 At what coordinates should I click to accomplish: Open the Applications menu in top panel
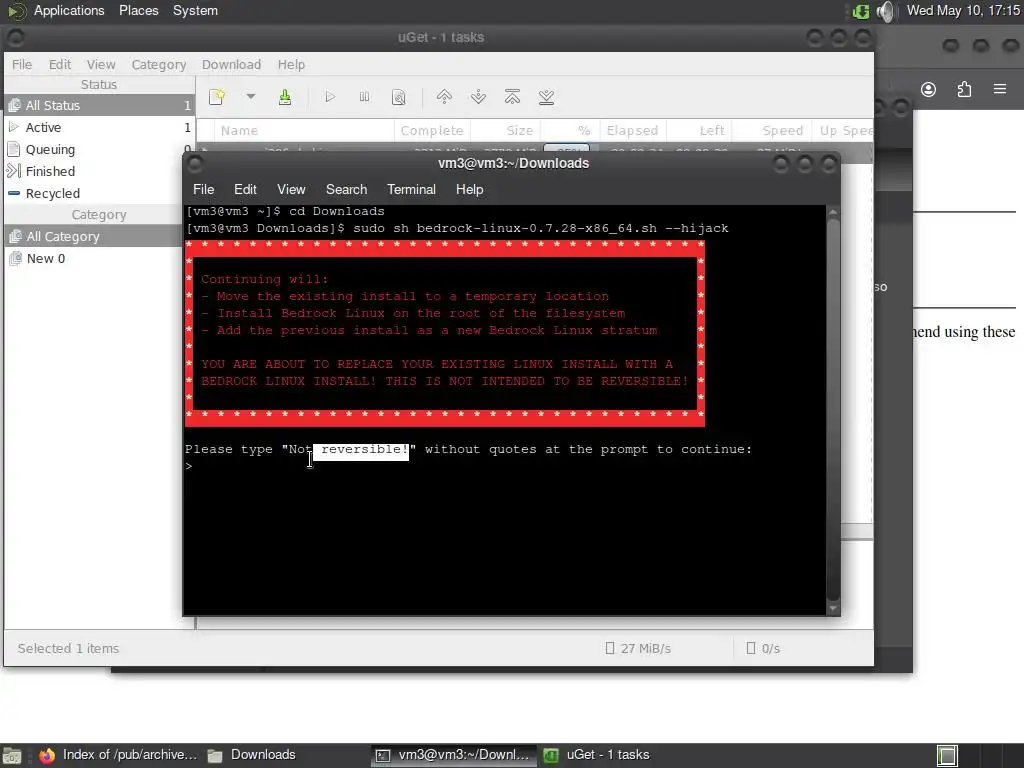69,10
